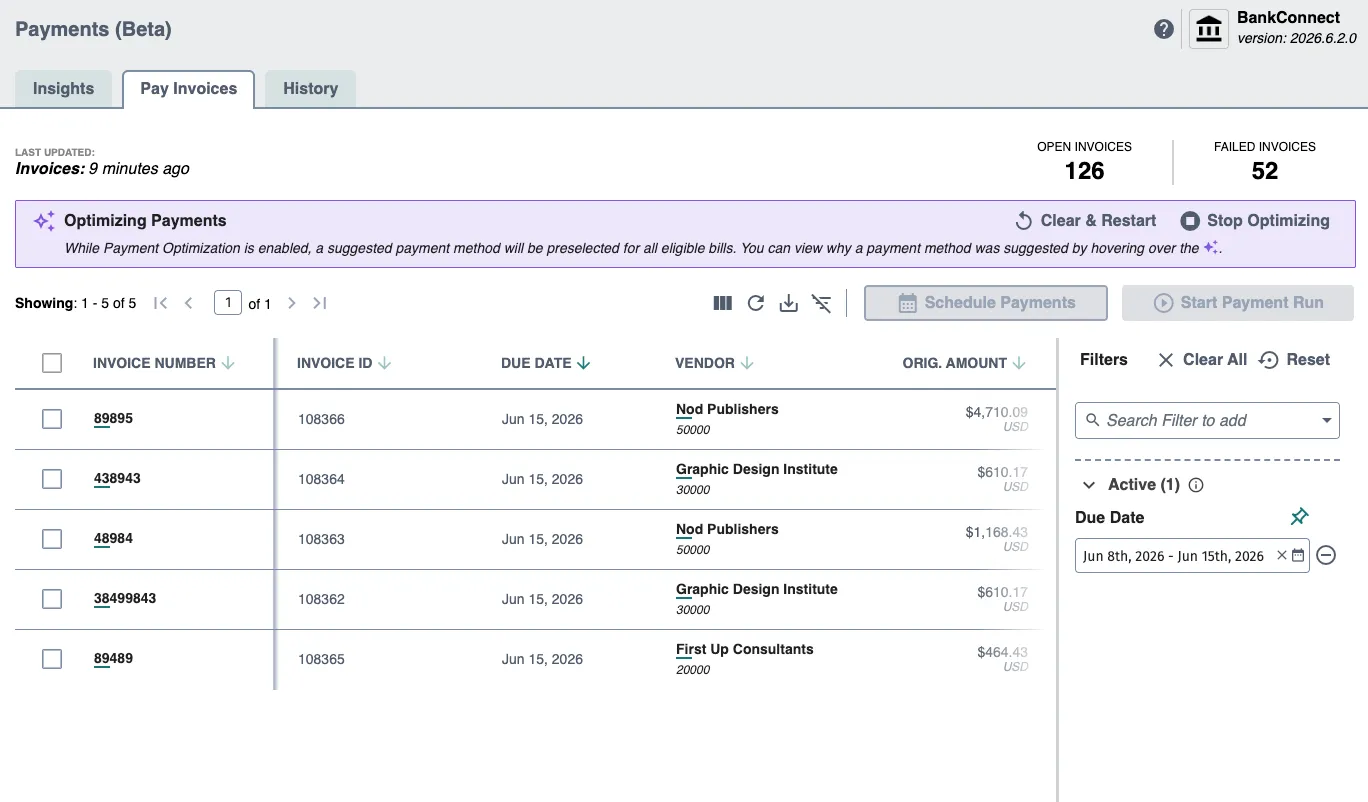Pin the Due Date filter
The width and height of the screenshot is (1368, 802).
click(x=1299, y=517)
